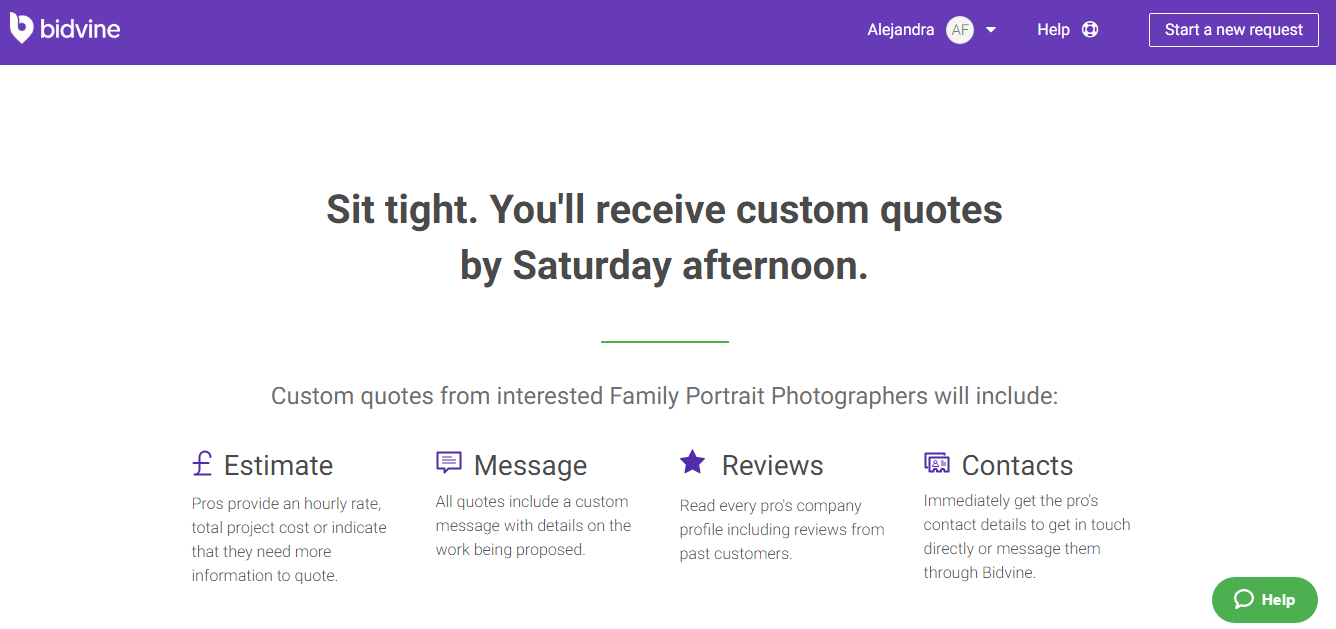This screenshot has height=629, width=1336.
Task: Expand the Alejandra account dropdown arrow
Action: 991,30
